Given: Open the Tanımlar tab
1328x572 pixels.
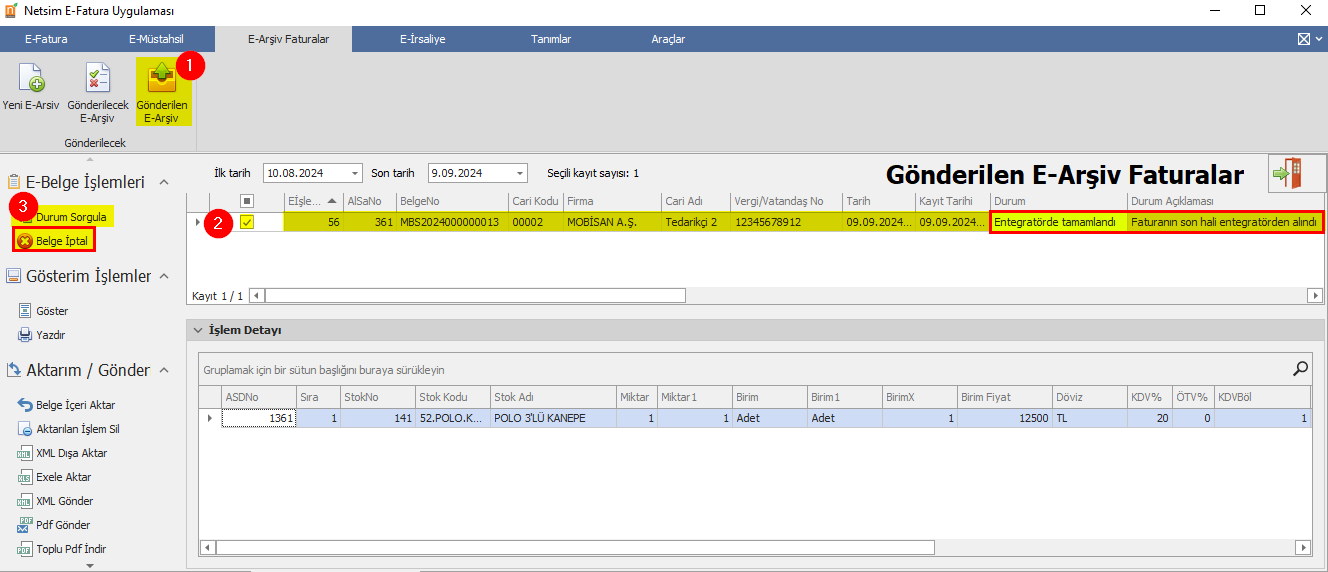Looking at the screenshot, I should (551, 39).
